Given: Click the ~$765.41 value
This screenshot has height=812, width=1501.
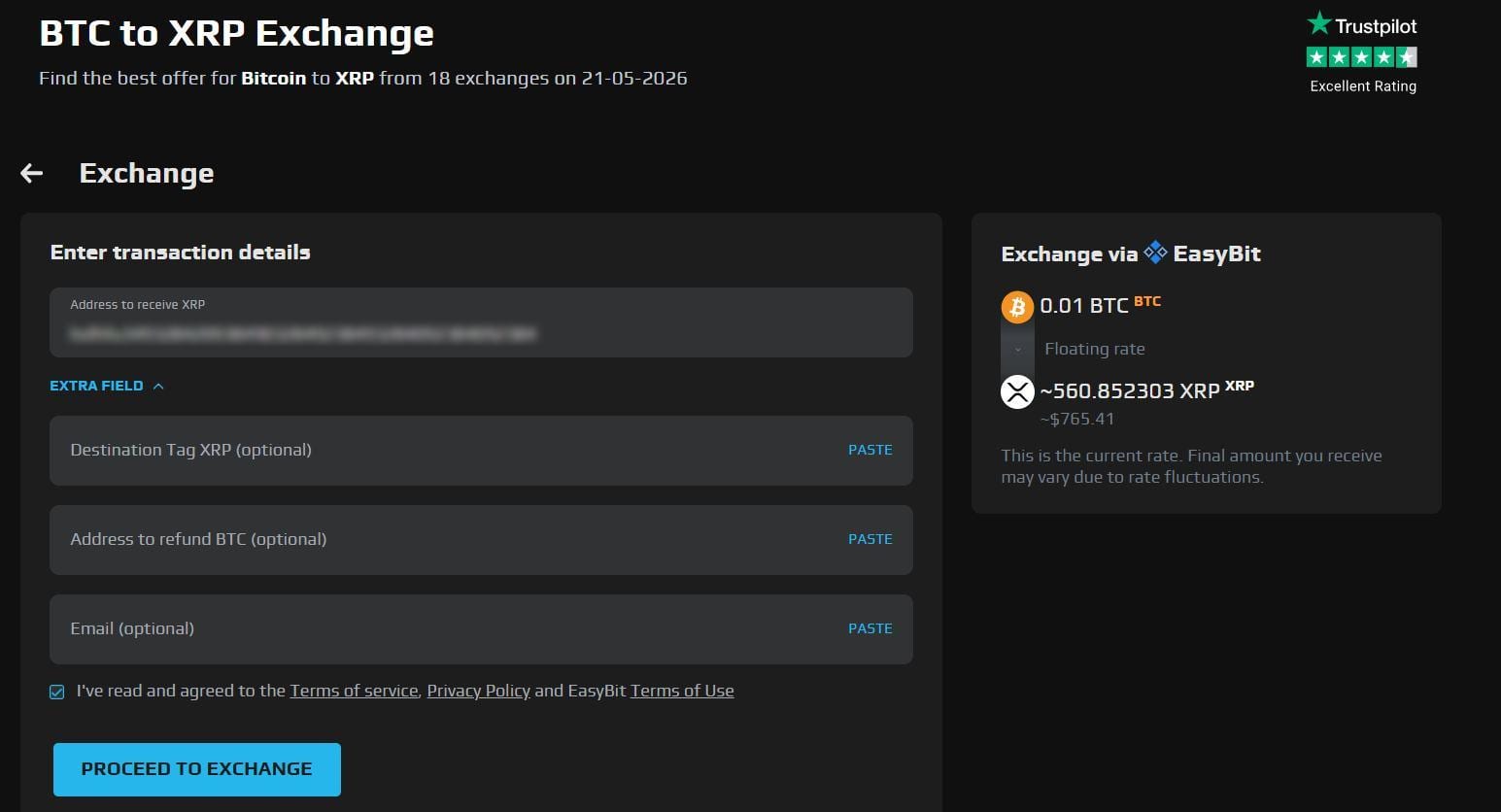Looking at the screenshot, I should click(1076, 420).
